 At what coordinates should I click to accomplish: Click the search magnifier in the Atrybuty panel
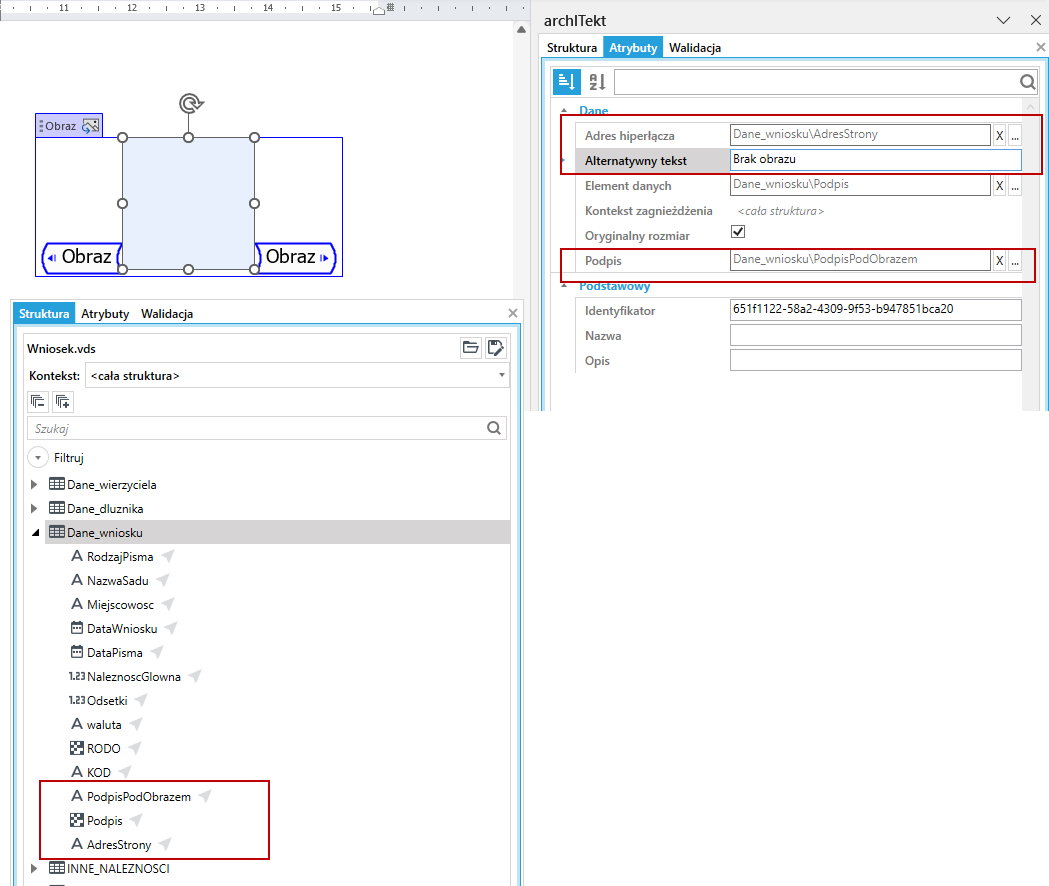[1028, 82]
